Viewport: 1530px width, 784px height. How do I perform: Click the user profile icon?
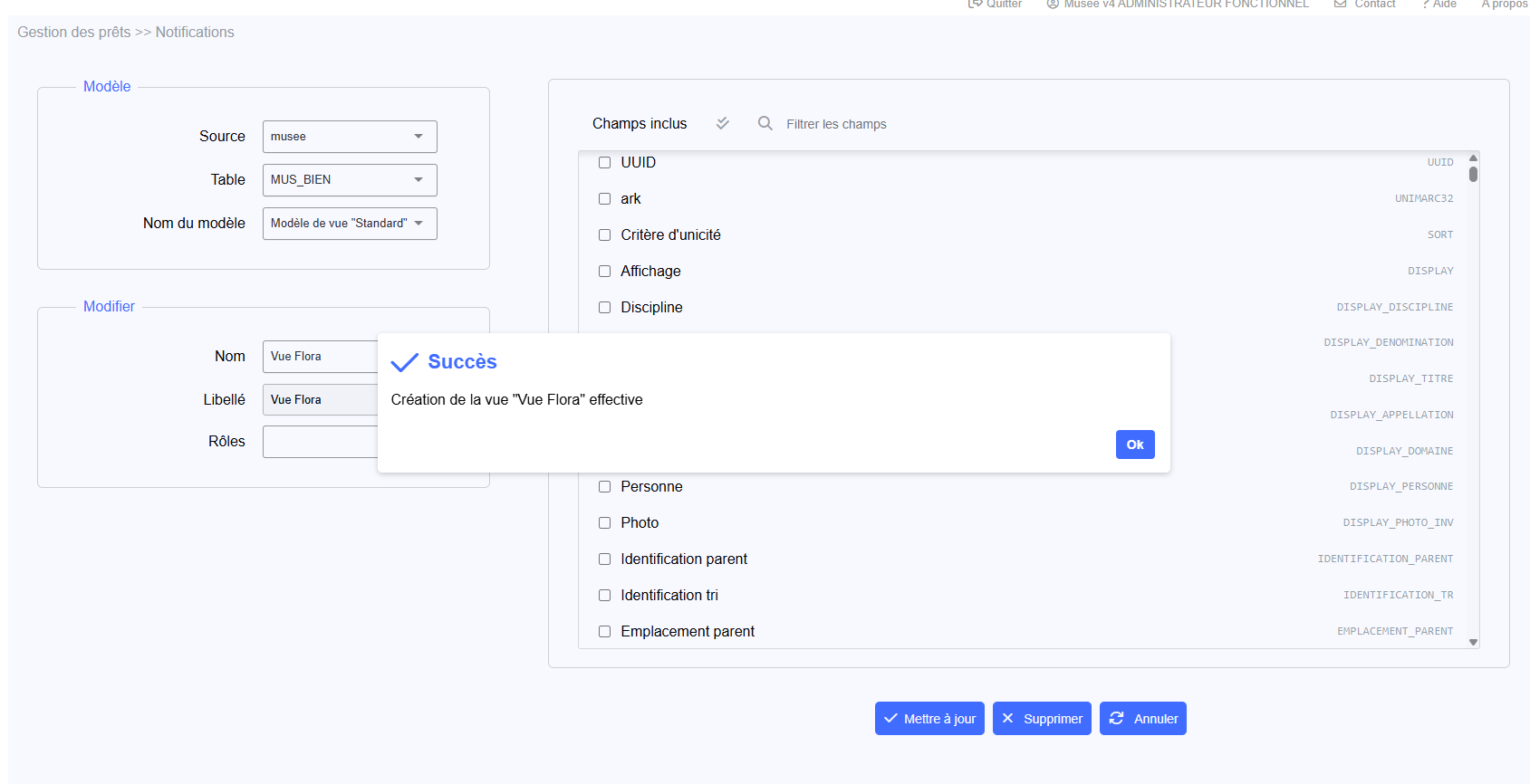tap(1053, 4)
